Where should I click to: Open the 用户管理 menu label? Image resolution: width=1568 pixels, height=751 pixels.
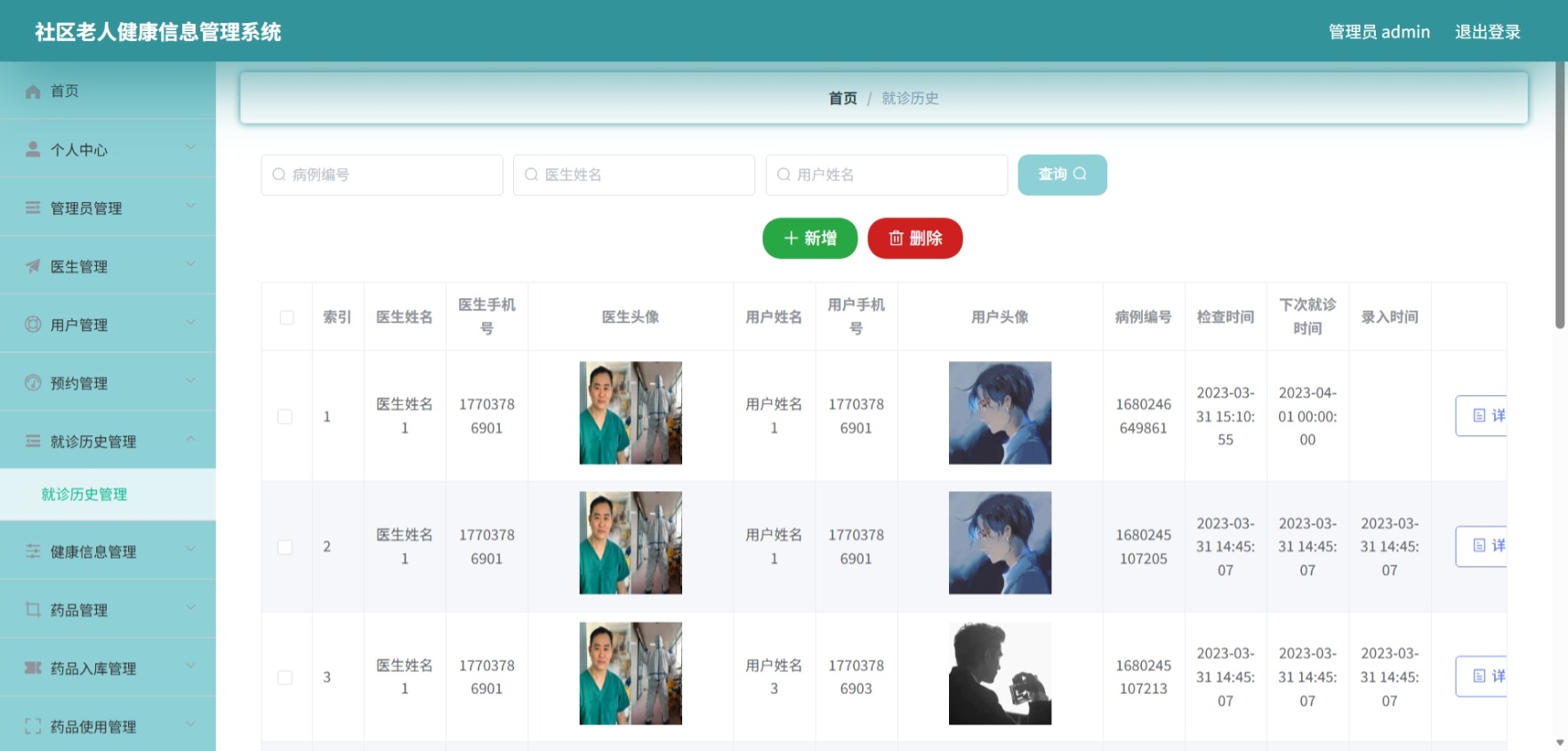click(79, 325)
